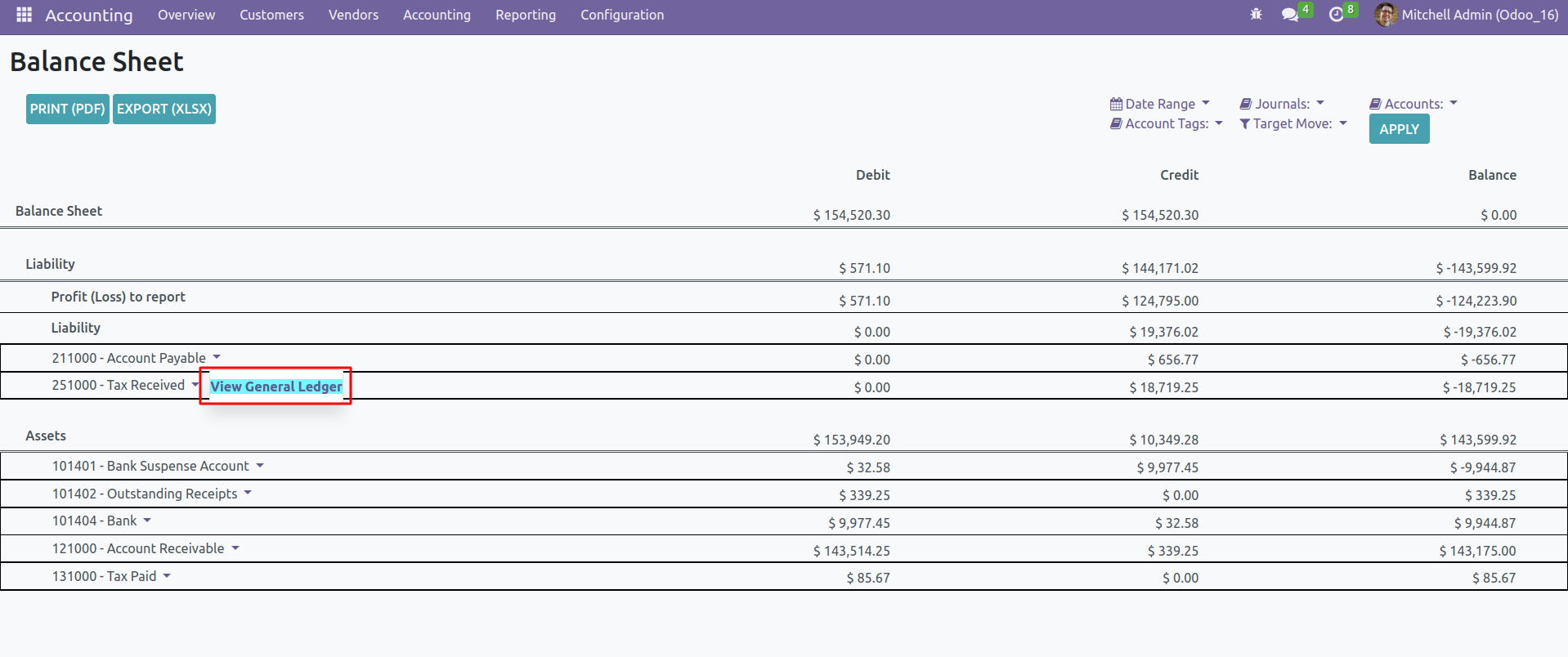
Task: Click the Journals book icon
Action: point(1246,104)
